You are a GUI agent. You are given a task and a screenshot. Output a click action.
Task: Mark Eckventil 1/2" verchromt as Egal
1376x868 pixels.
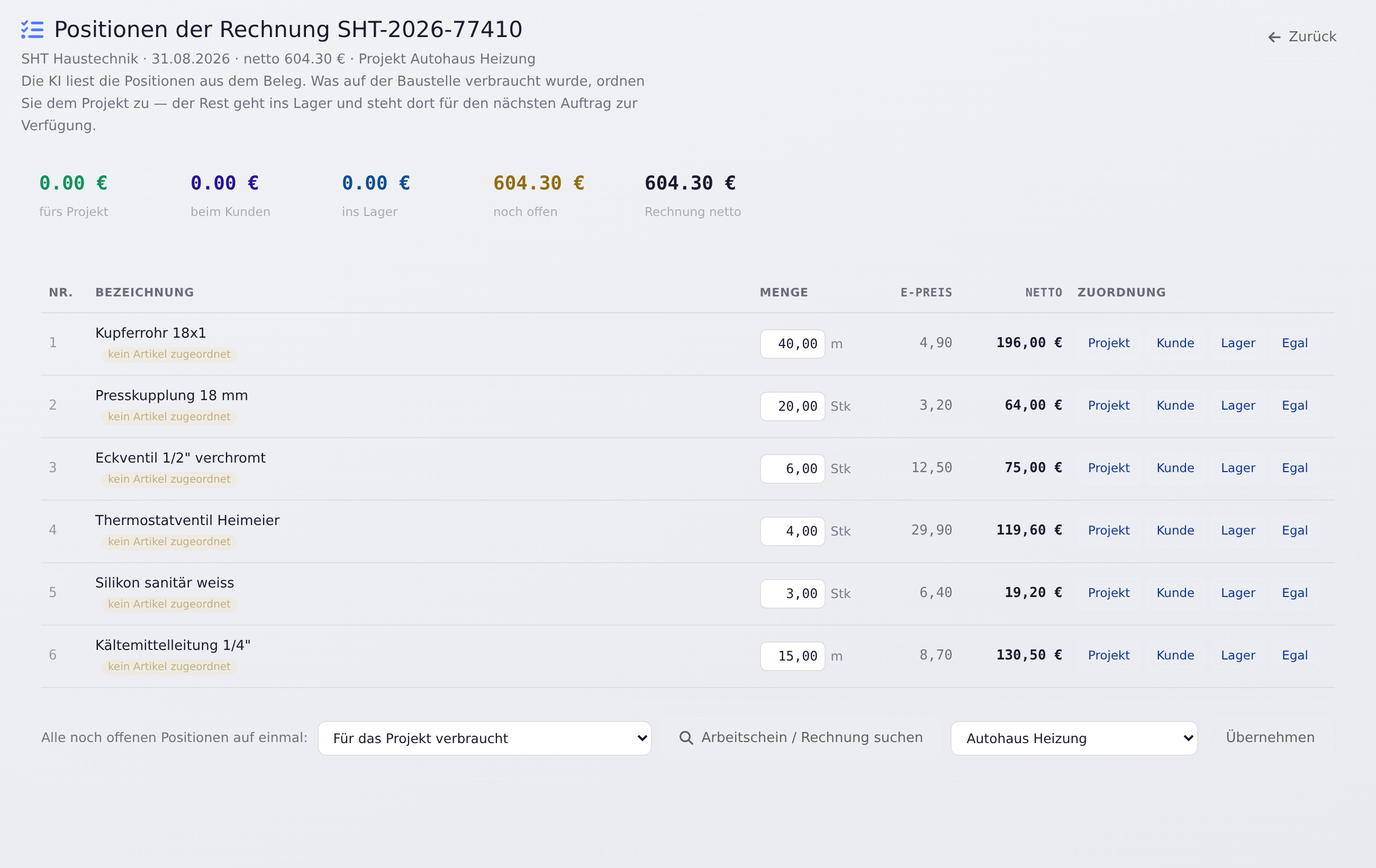1294,468
